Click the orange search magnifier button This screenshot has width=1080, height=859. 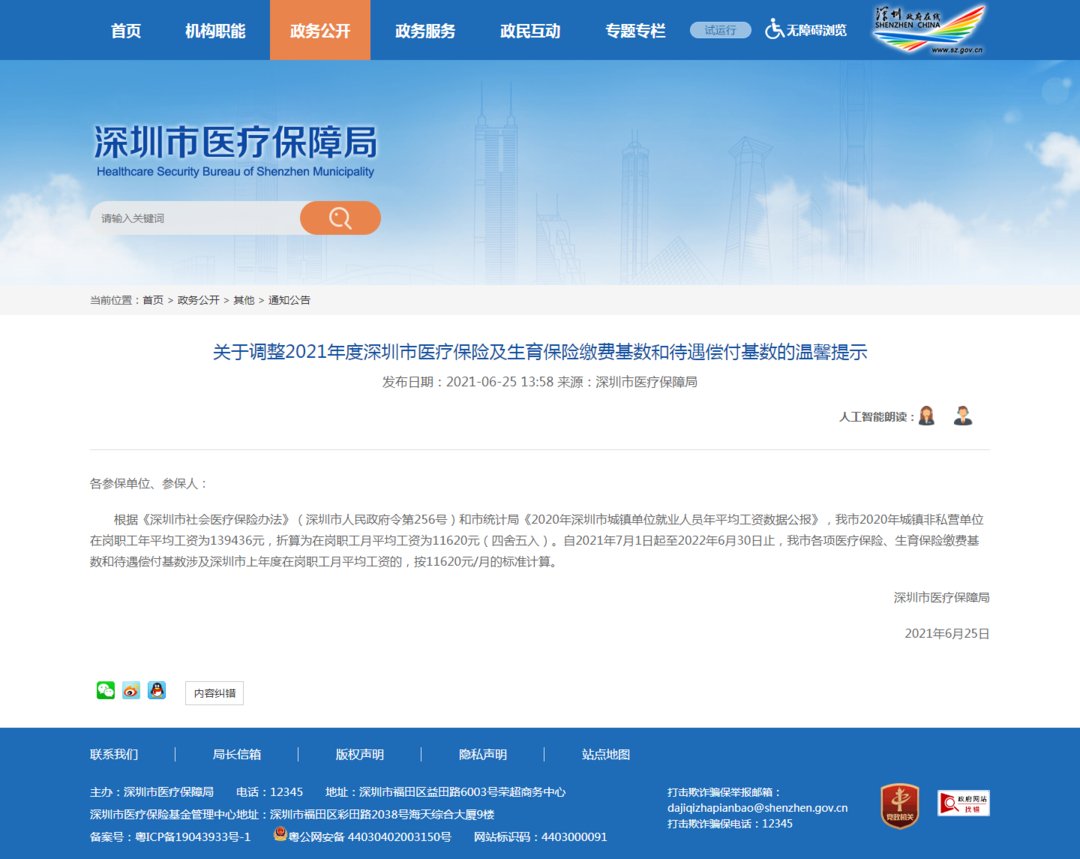click(x=340, y=218)
